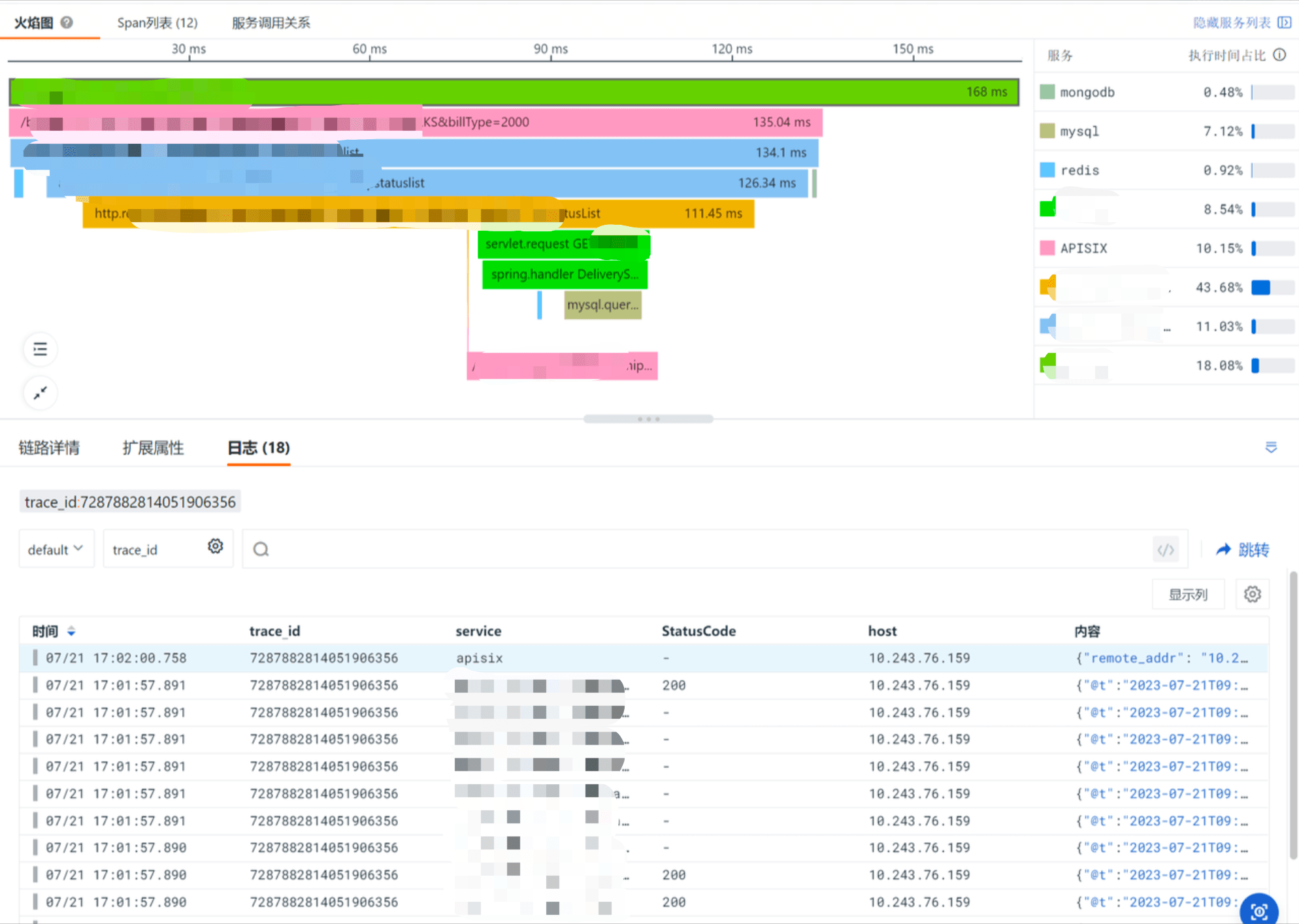Click the hide service list panel icon
The width and height of the screenshot is (1299, 924).
click(1285, 22)
